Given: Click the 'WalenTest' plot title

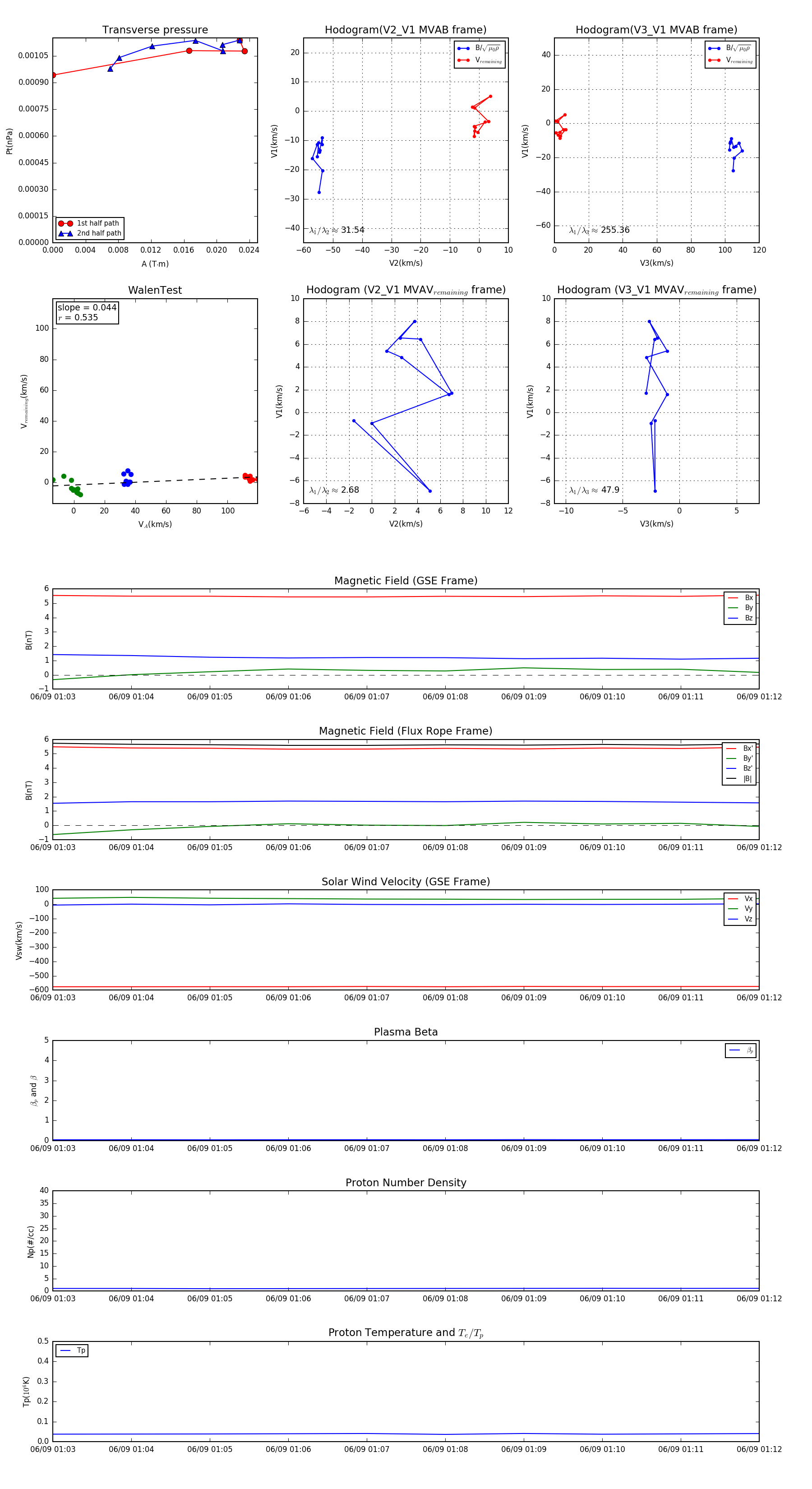Looking at the screenshot, I should pyautogui.click(x=155, y=290).
